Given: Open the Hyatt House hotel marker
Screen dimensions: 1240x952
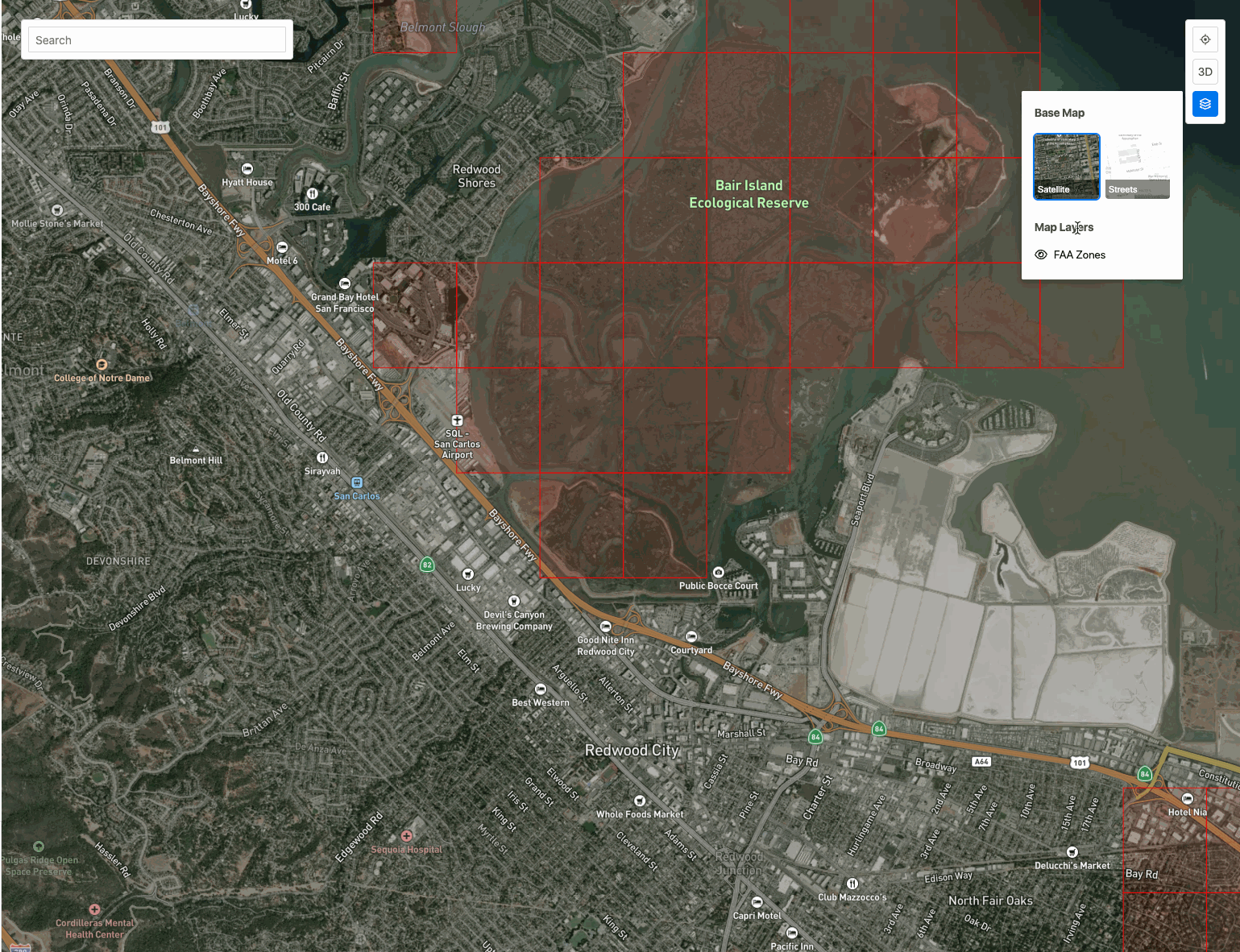Looking at the screenshot, I should 247,169.
